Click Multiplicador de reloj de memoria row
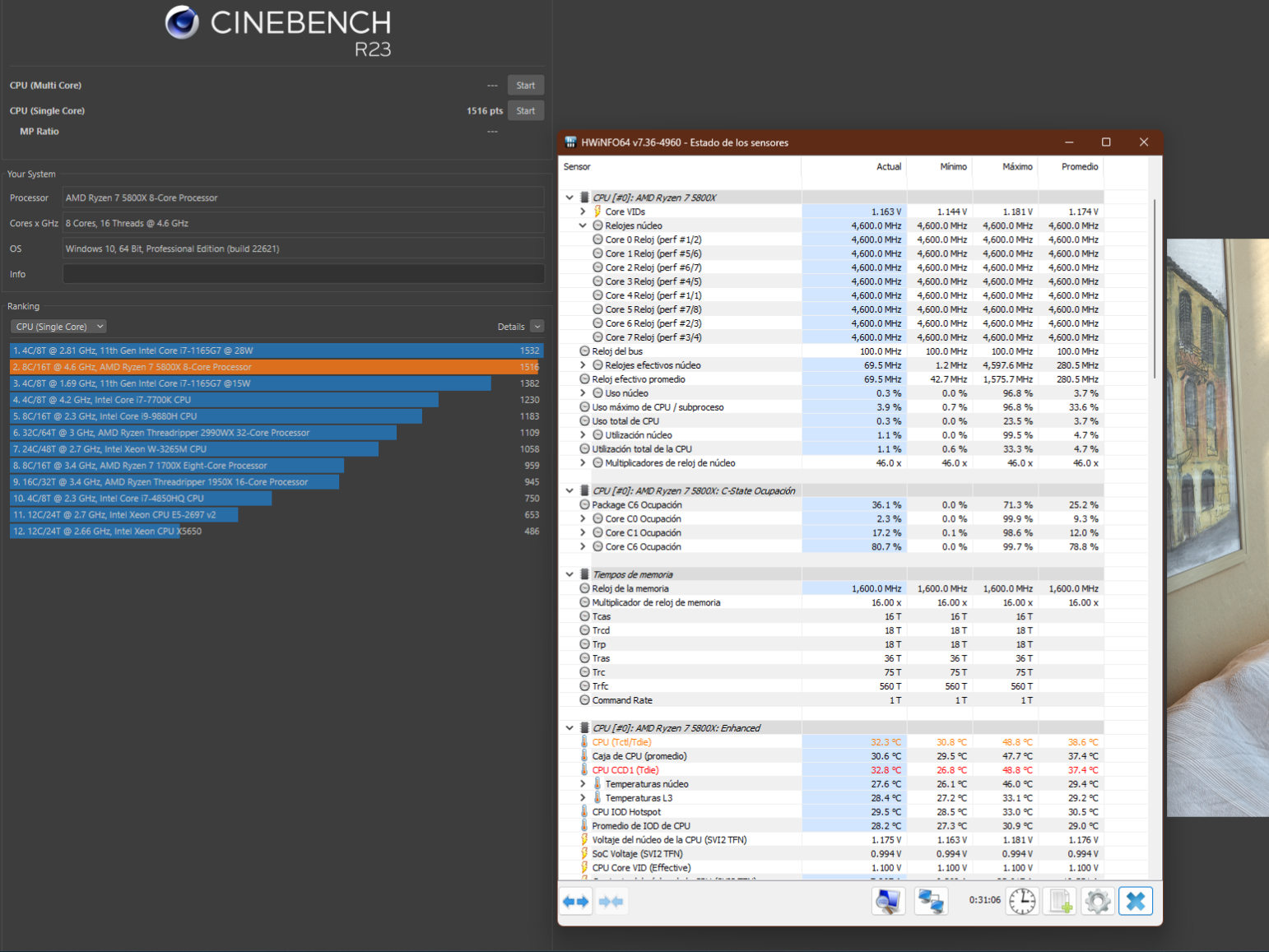 831,602
